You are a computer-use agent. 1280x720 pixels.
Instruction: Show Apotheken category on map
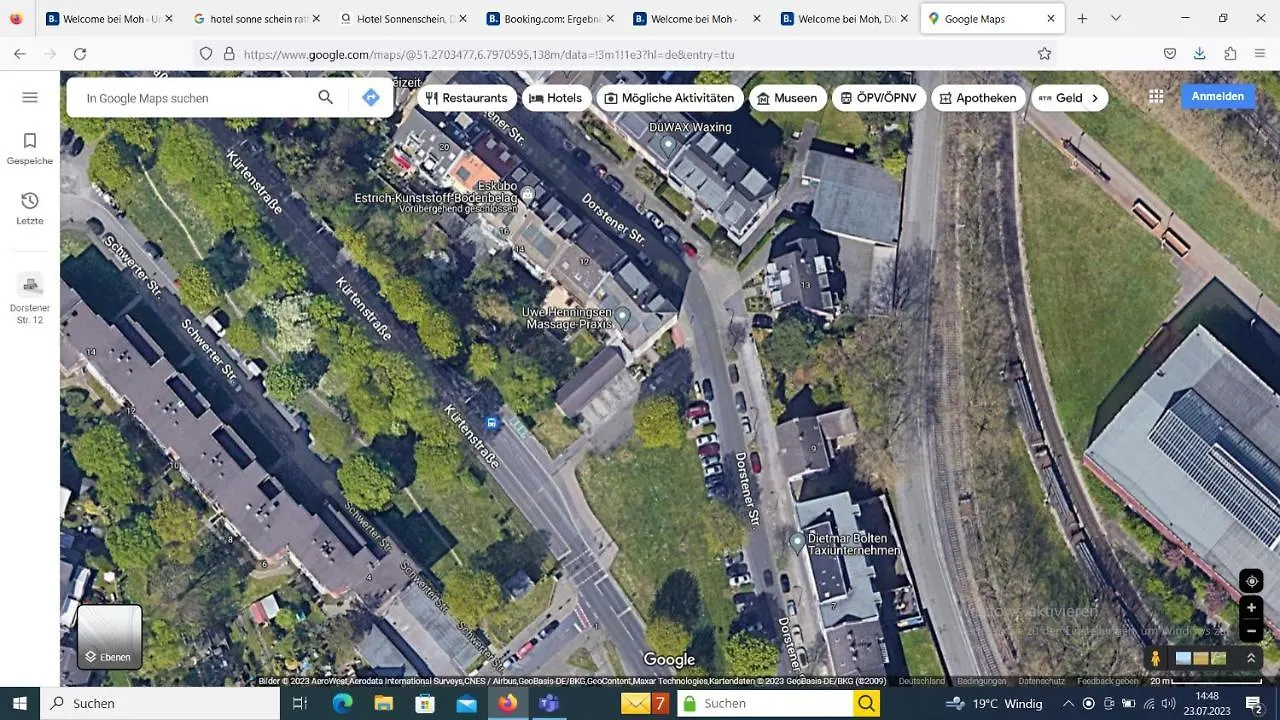(x=978, y=98)
